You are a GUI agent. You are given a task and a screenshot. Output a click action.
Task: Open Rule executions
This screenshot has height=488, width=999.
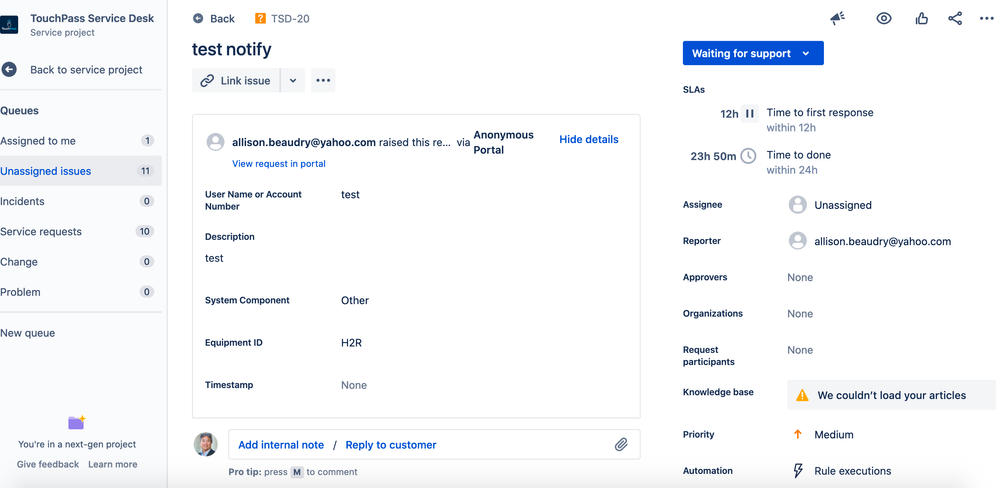click(852, 471)
